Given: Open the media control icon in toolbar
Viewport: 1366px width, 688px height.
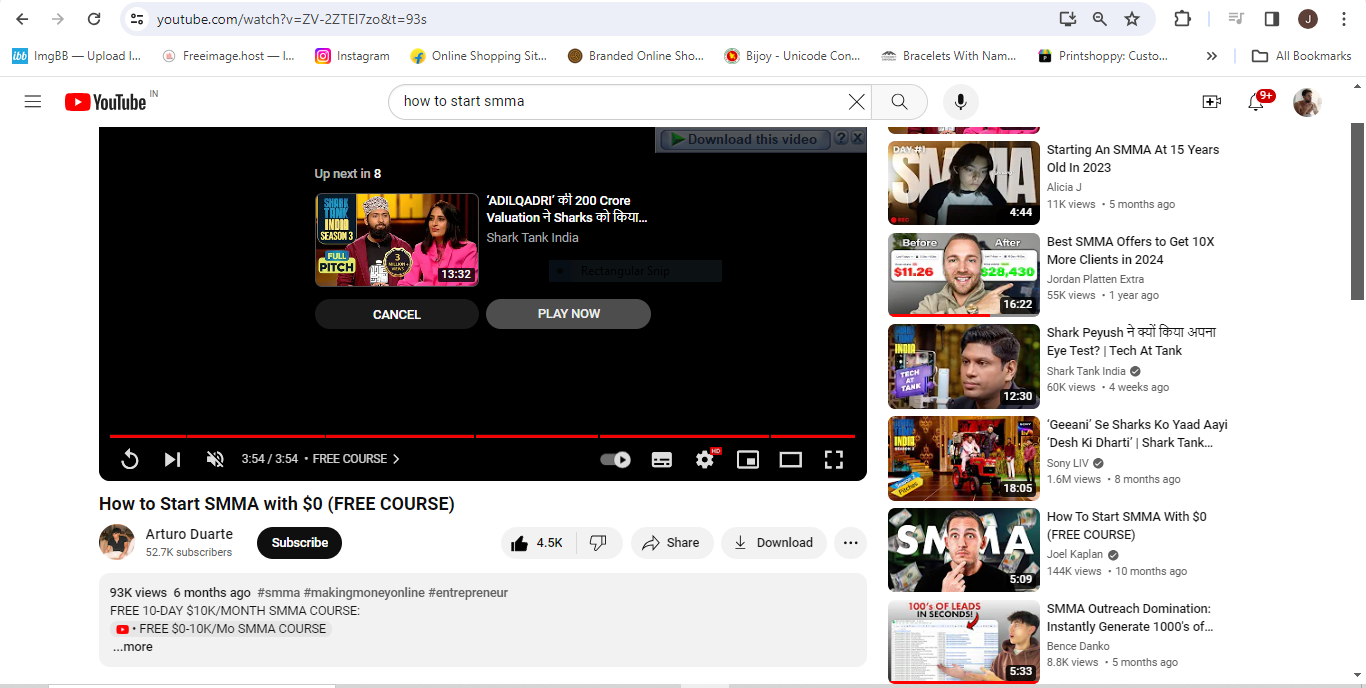Looking at the screenshot, I should [1237, 19].
